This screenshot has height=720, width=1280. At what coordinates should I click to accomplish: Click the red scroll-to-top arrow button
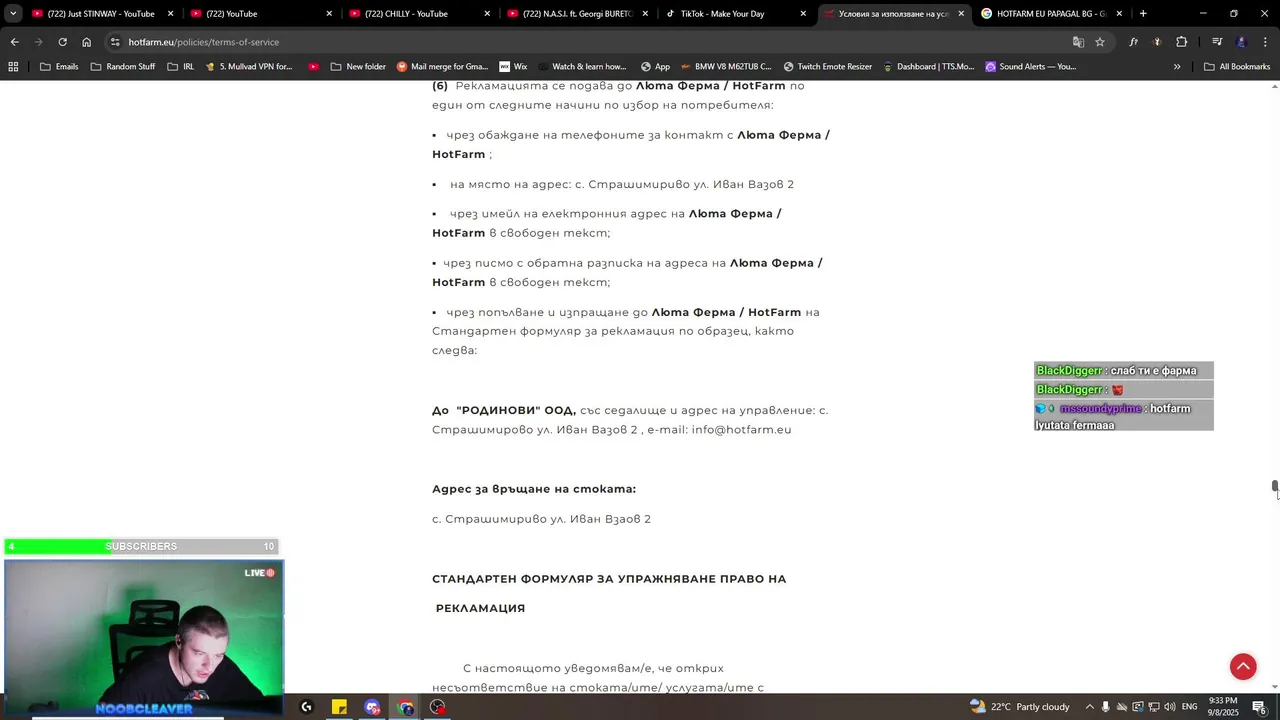(1243, 667)
